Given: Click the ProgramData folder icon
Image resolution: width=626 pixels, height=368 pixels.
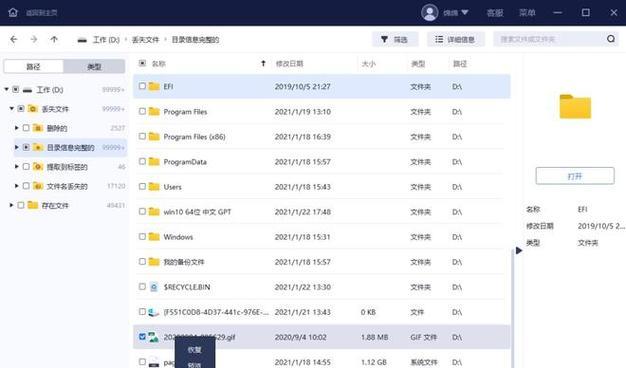Looking at the screenshot, I should [x=154, y=161].
